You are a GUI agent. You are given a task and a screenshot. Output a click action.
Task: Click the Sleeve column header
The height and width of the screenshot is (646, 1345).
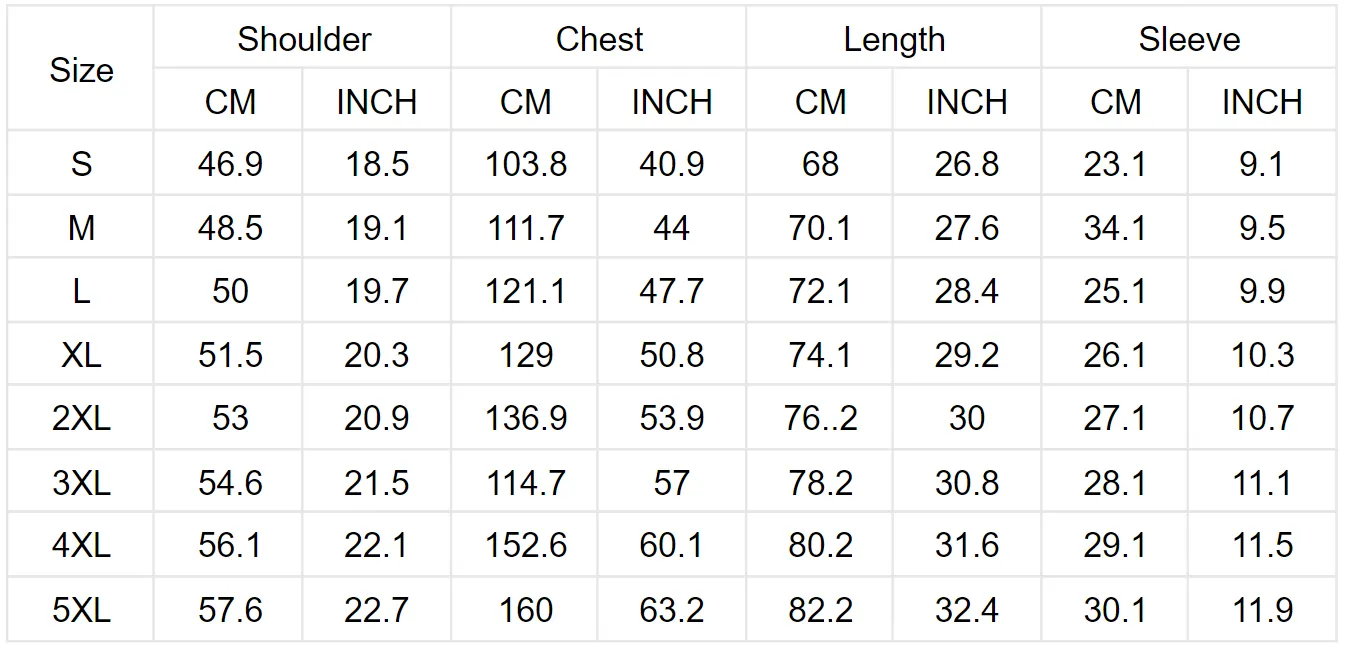[x=1189, y=39]
